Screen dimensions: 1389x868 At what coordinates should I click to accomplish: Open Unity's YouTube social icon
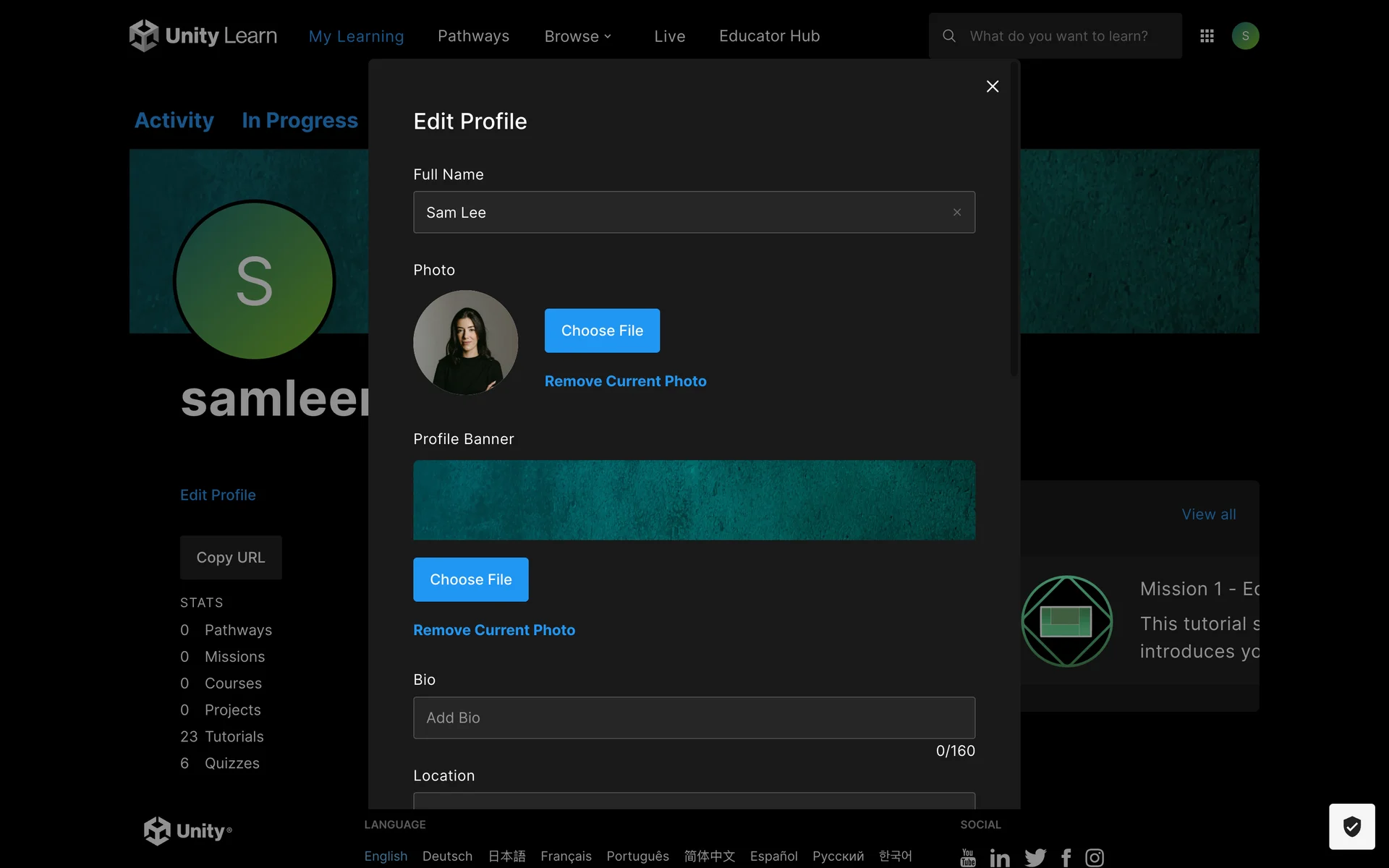tap(968, 857)
